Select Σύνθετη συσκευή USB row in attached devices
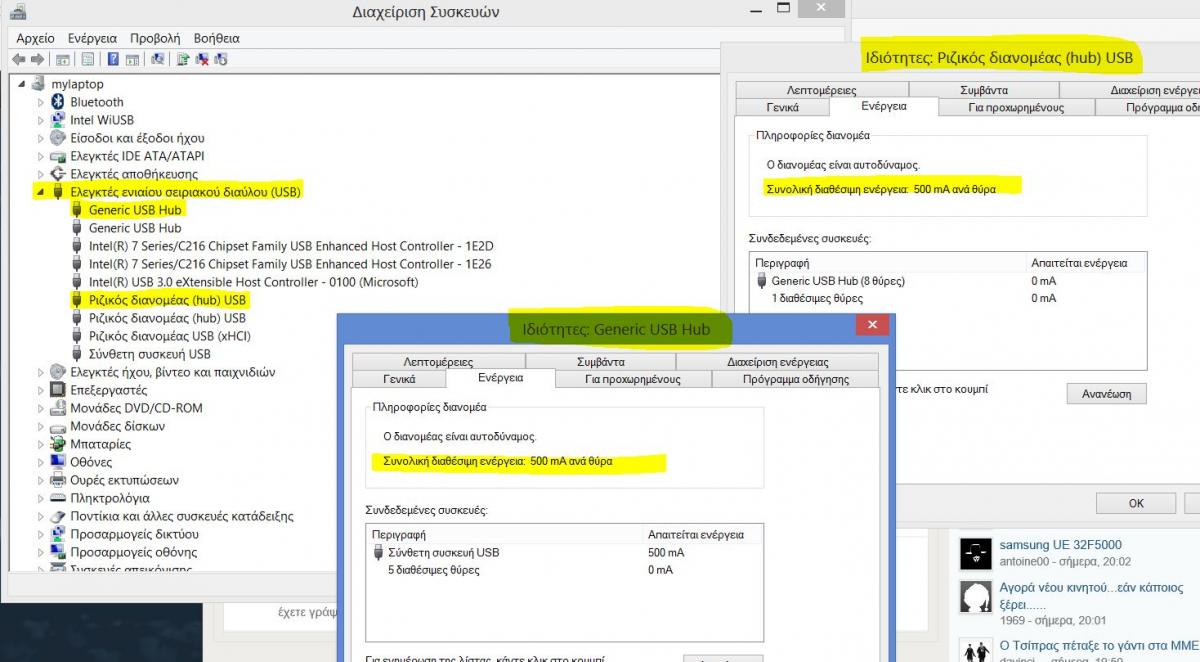1200x662 pixels. coord(564,552)
